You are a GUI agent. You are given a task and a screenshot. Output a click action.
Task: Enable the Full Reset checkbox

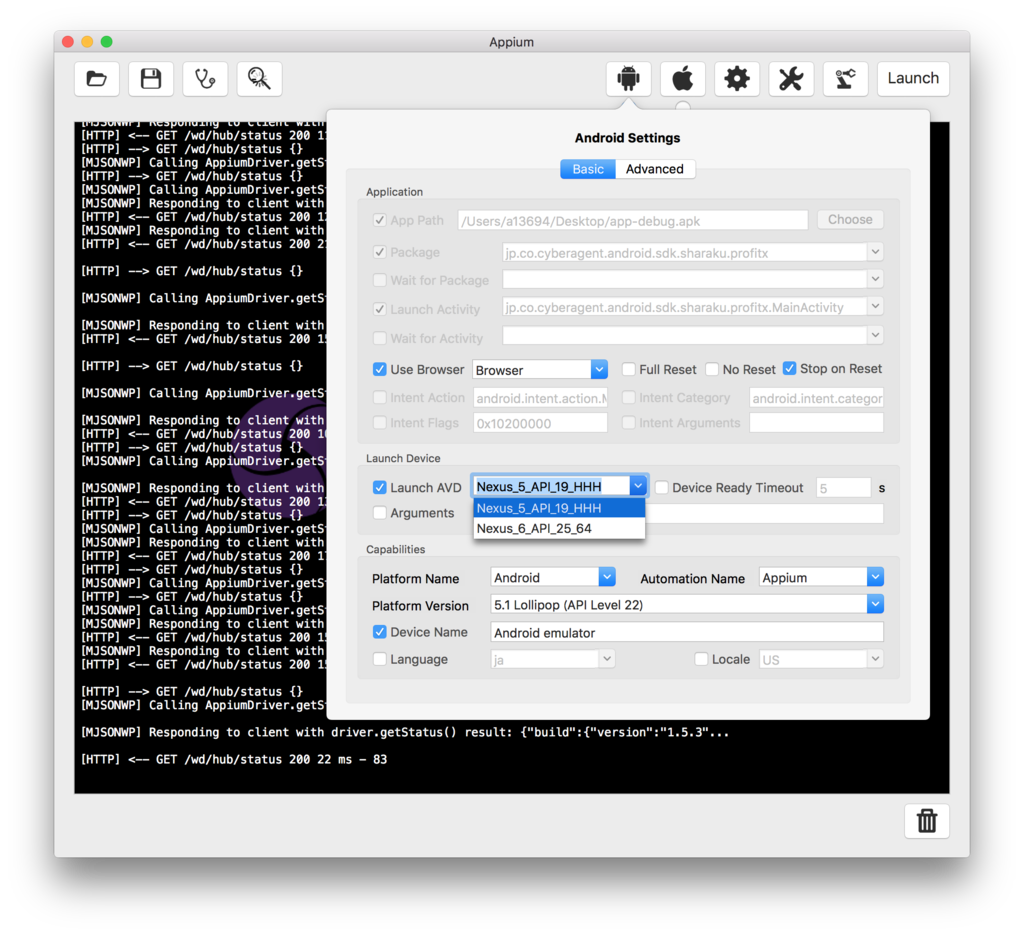click(x=629, y=370)
